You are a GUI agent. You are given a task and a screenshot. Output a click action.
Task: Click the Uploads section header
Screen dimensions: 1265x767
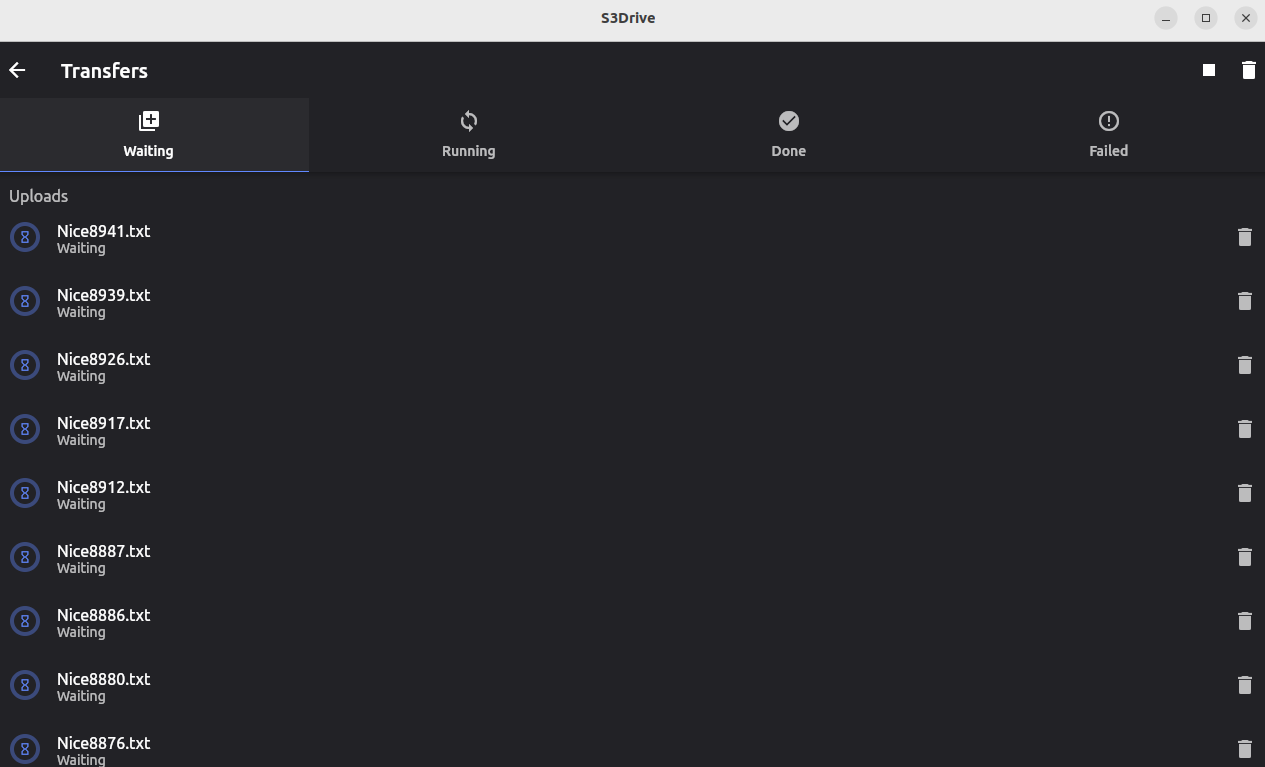pyautogui.click(x=39, y=196)
